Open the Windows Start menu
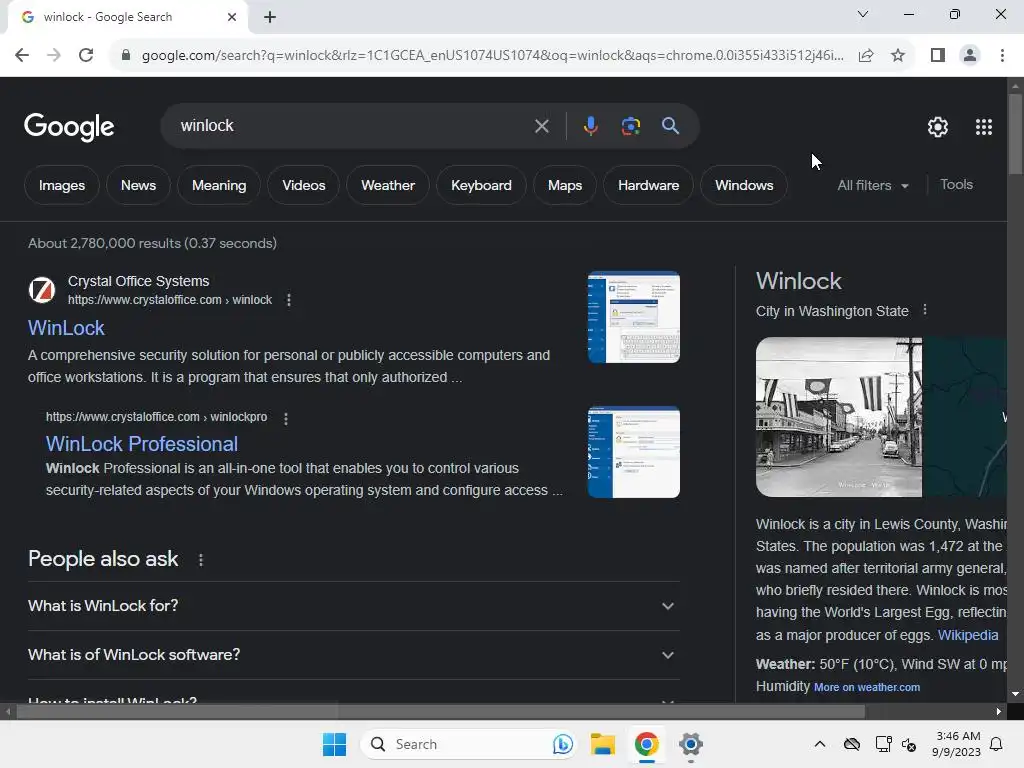Screen dimensions: 1024x768 [x=334, y=744]
